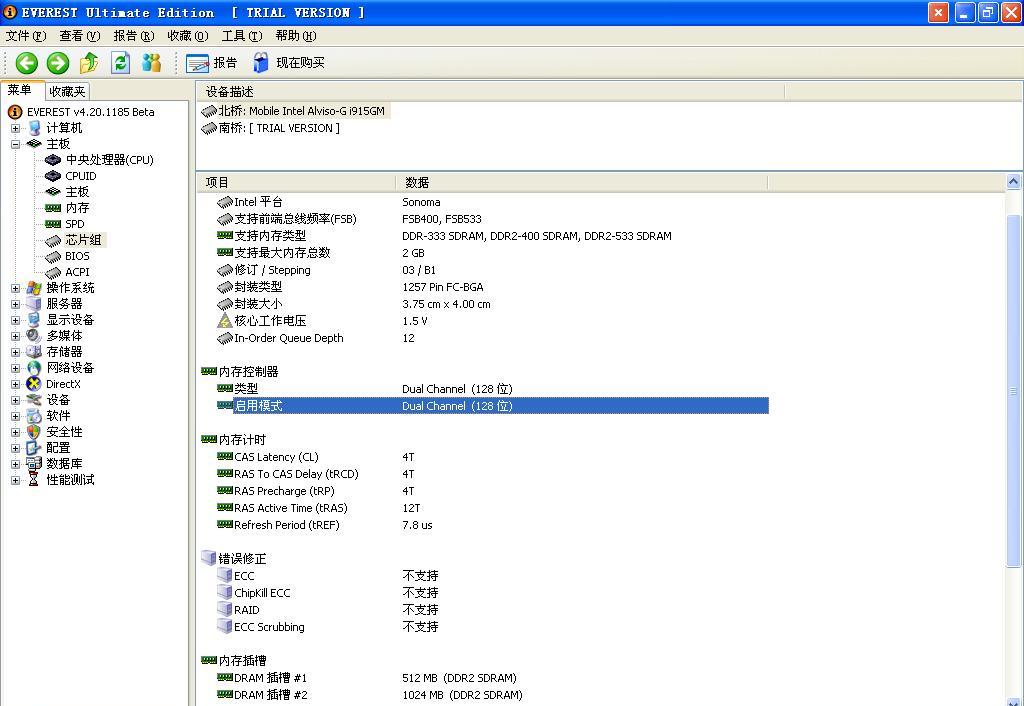Open the 文件(F) menu
1024x706 pixels.
26,36
